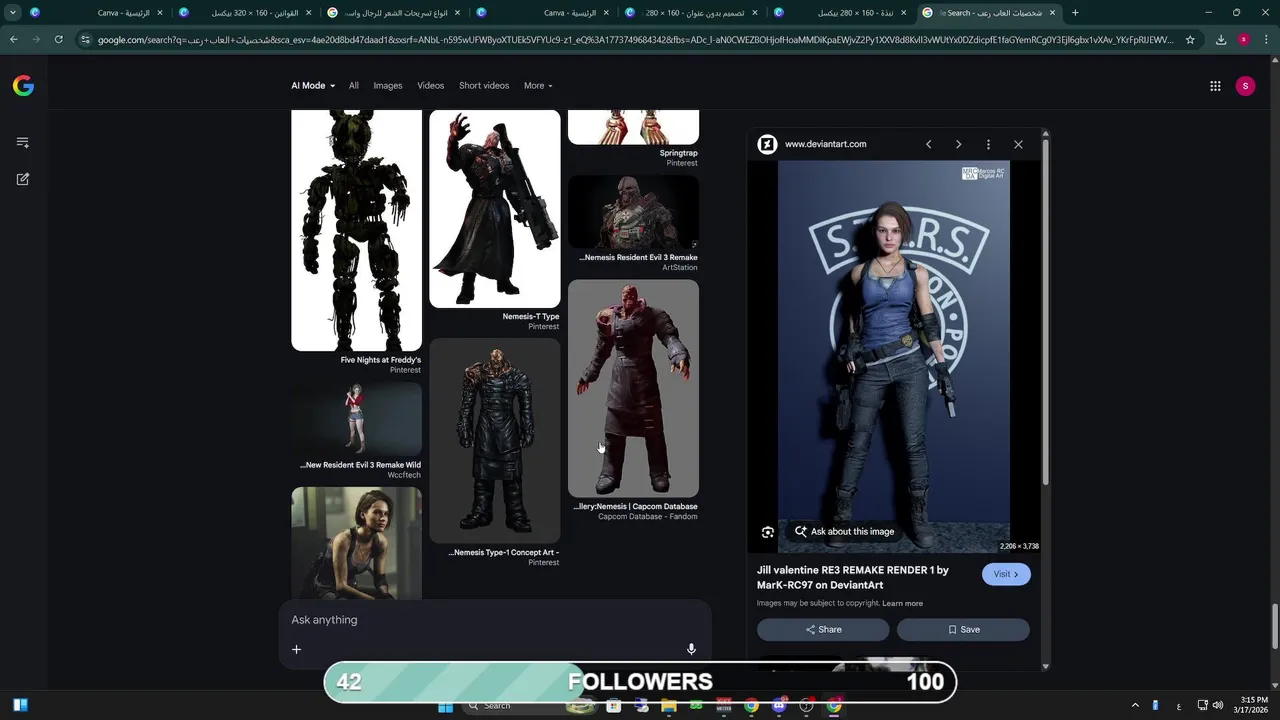
Task: Open Chrome downloads
Action: click(1221, 40)
